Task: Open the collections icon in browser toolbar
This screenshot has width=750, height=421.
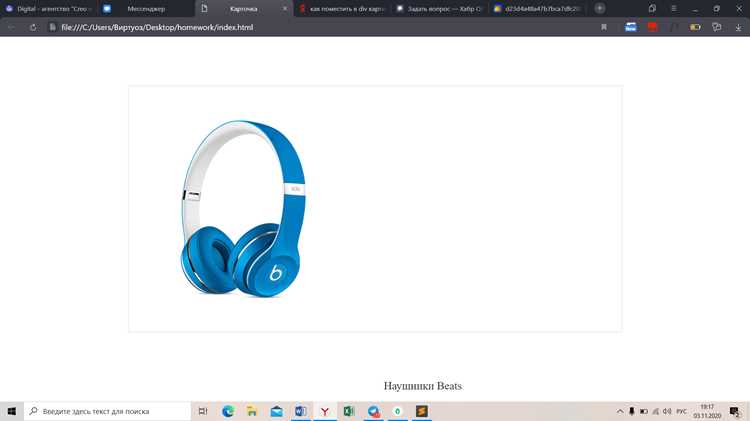Action: click(717, 27)
